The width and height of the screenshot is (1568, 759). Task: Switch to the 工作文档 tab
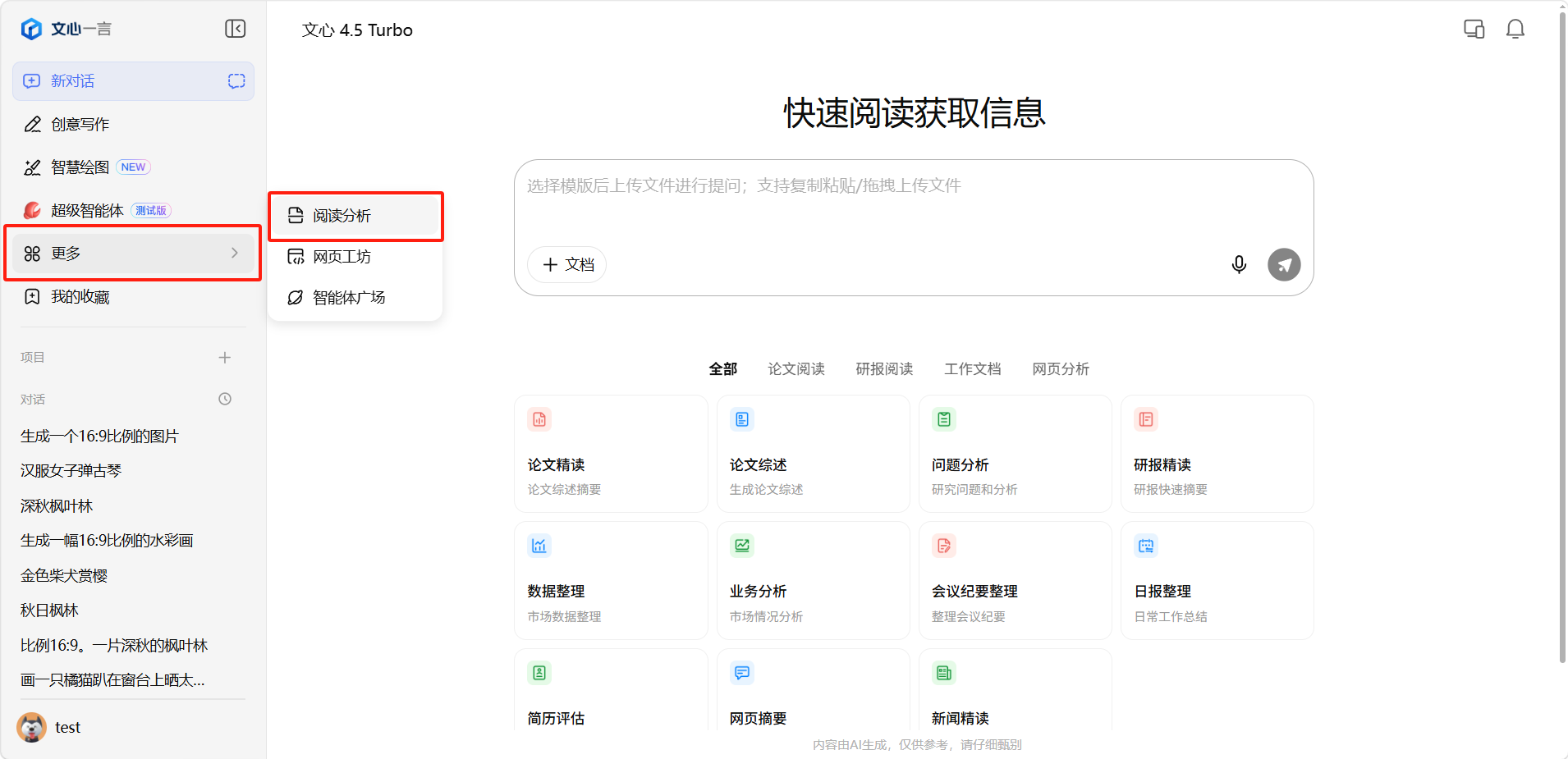tap(973, 369)
